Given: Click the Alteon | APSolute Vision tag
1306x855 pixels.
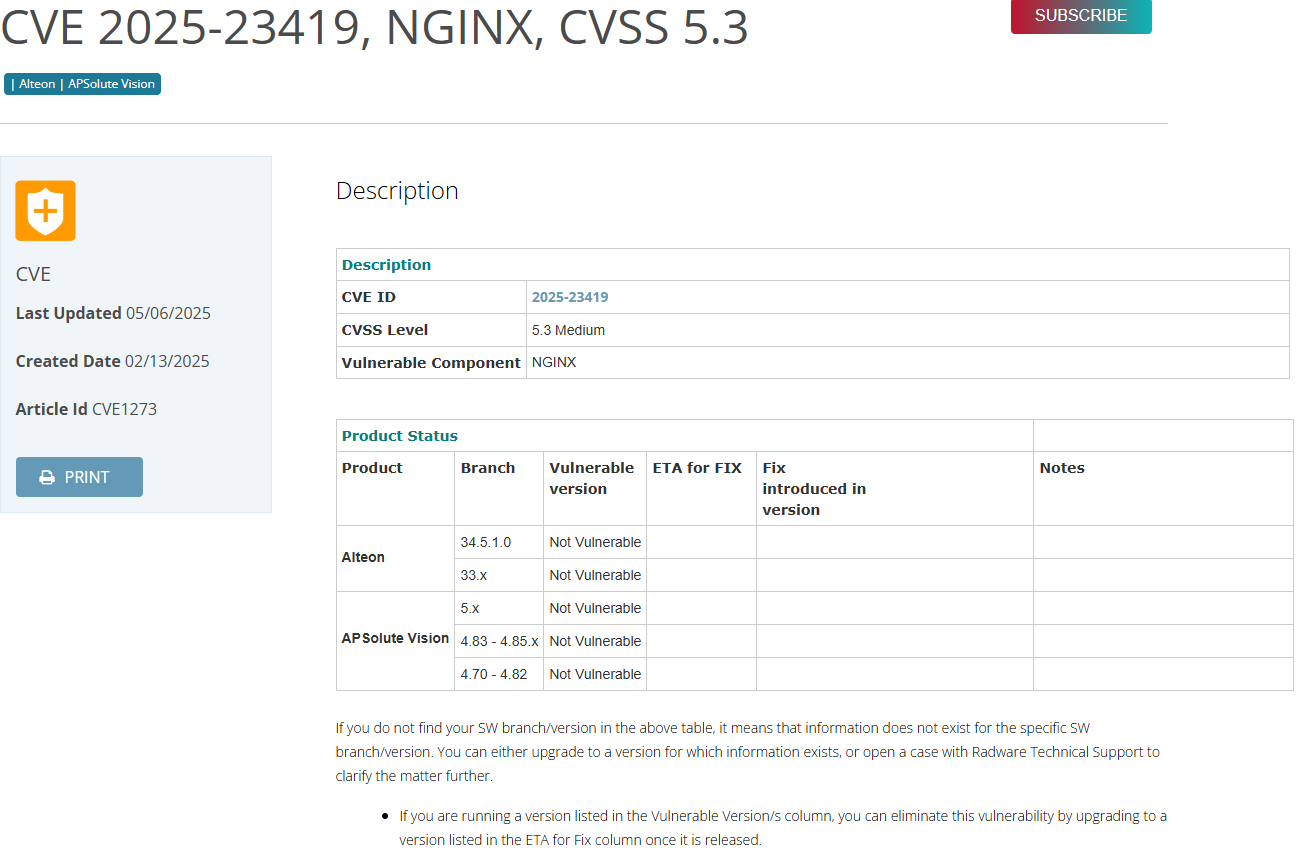Looking at the screenshot, I should (x=82, y=84).
